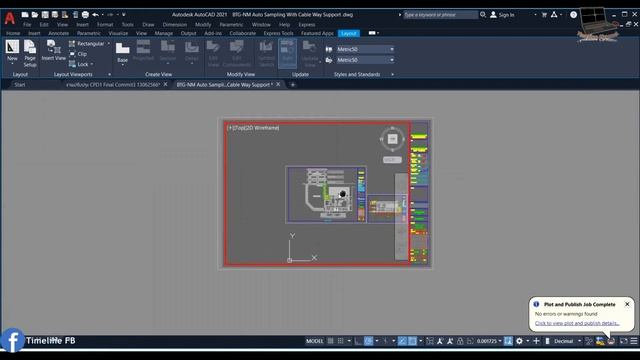Screen dimensions: 640x360
Task: Toggle snap mode in status bar
Action: pos(340,341)
